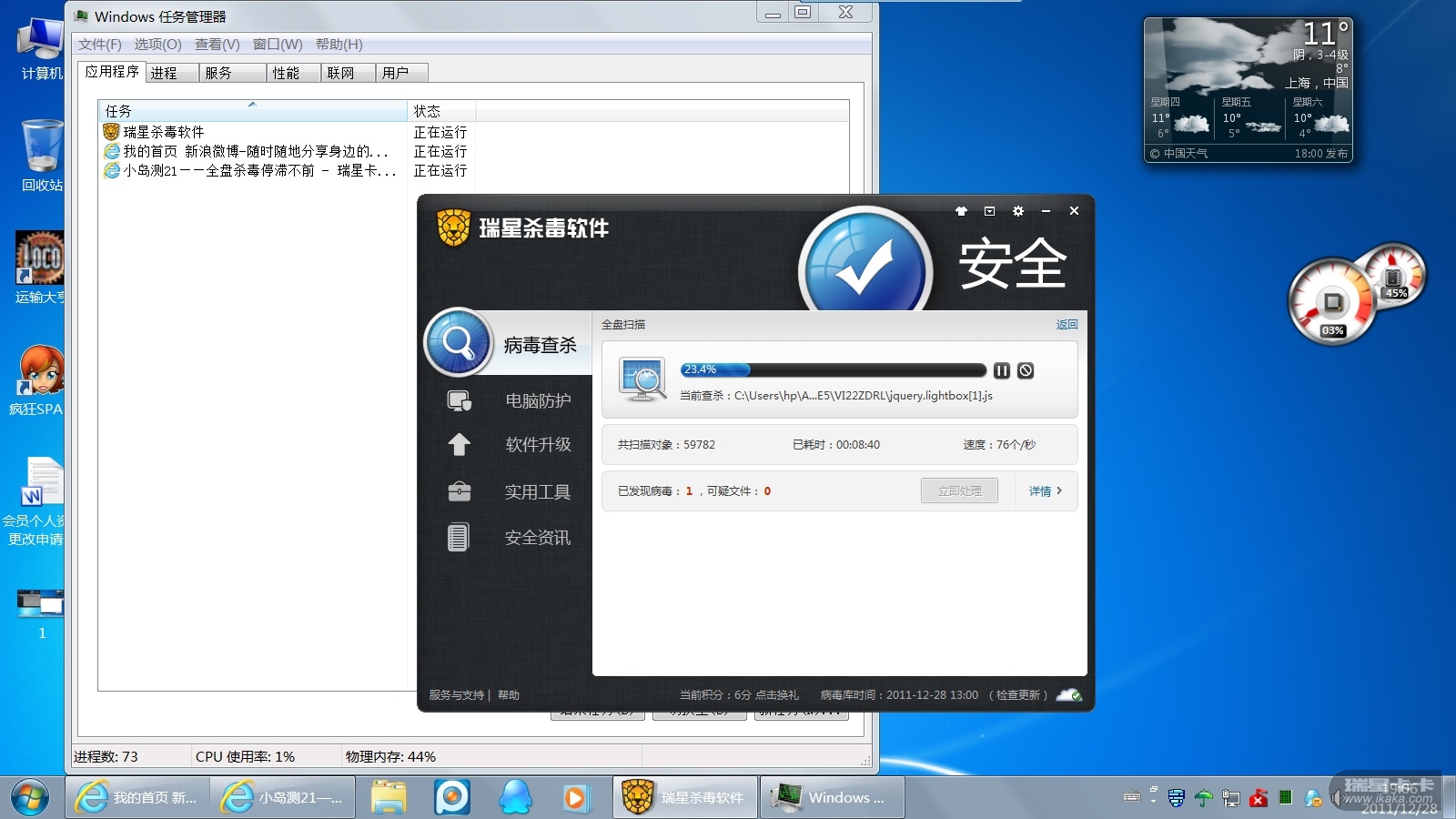1456x819 pixels.
Task: Open 回收站 desktop icon
Action: point(42,156)
